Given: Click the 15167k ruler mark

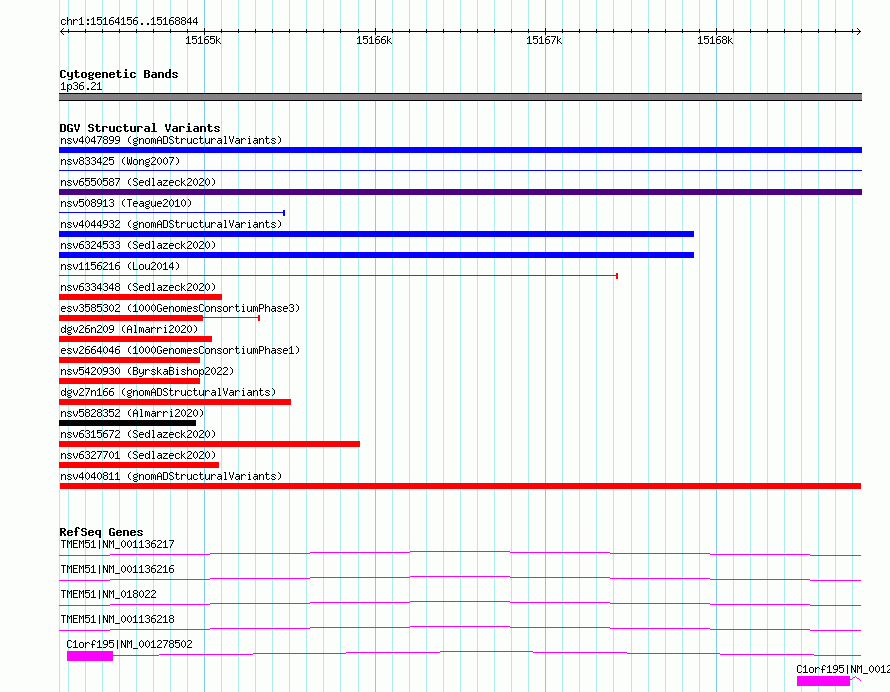Looking at the screenshot, I should tap(544, 40).
